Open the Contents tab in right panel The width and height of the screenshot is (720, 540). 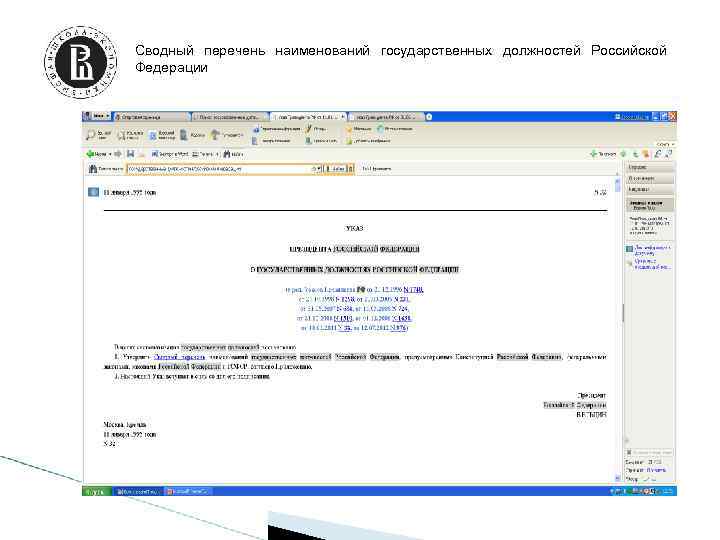click(649, 178)
